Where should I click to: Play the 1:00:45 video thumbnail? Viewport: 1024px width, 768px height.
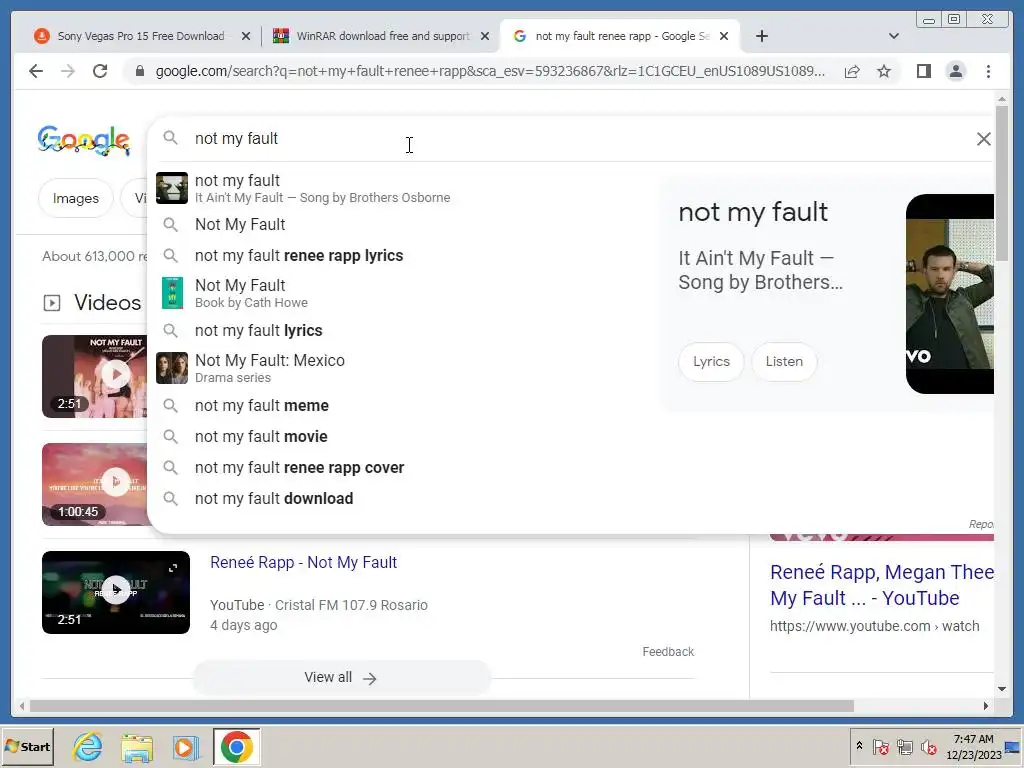[95, 484]
